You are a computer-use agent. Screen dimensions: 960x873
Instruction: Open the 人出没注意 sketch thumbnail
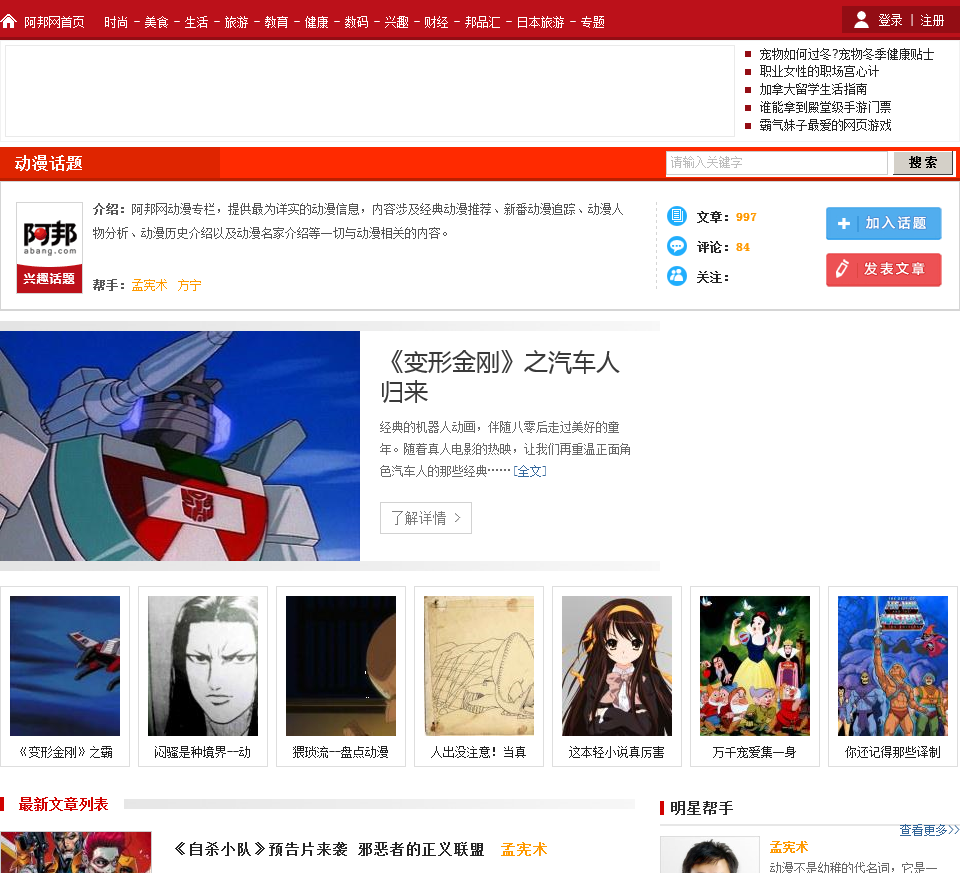(479, 665)
